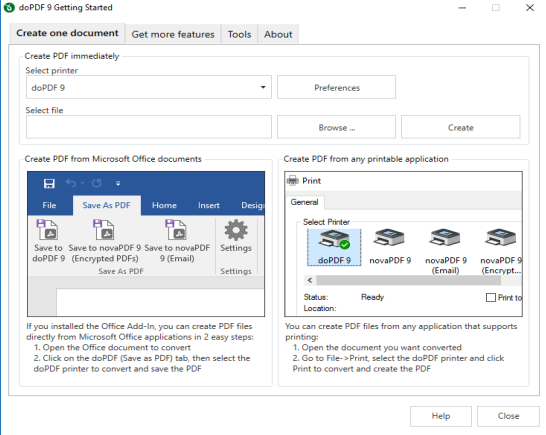Click the Help button
Image resolution: width=546 pixels, height=435 pixels.
coord(441,416)
